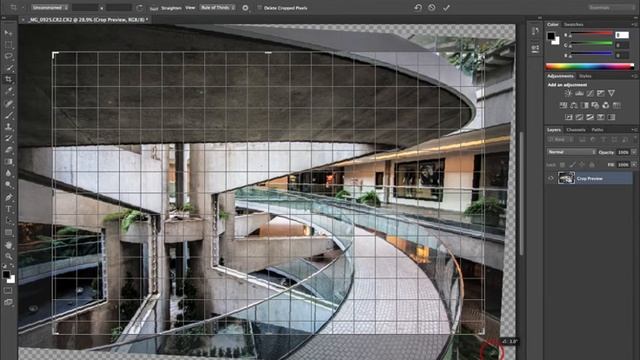Click the View label in options bar

(x=190, y=8)
